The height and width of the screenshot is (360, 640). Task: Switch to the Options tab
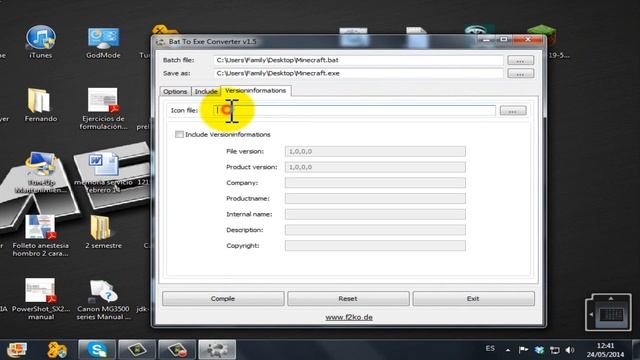tap(175, 91)
